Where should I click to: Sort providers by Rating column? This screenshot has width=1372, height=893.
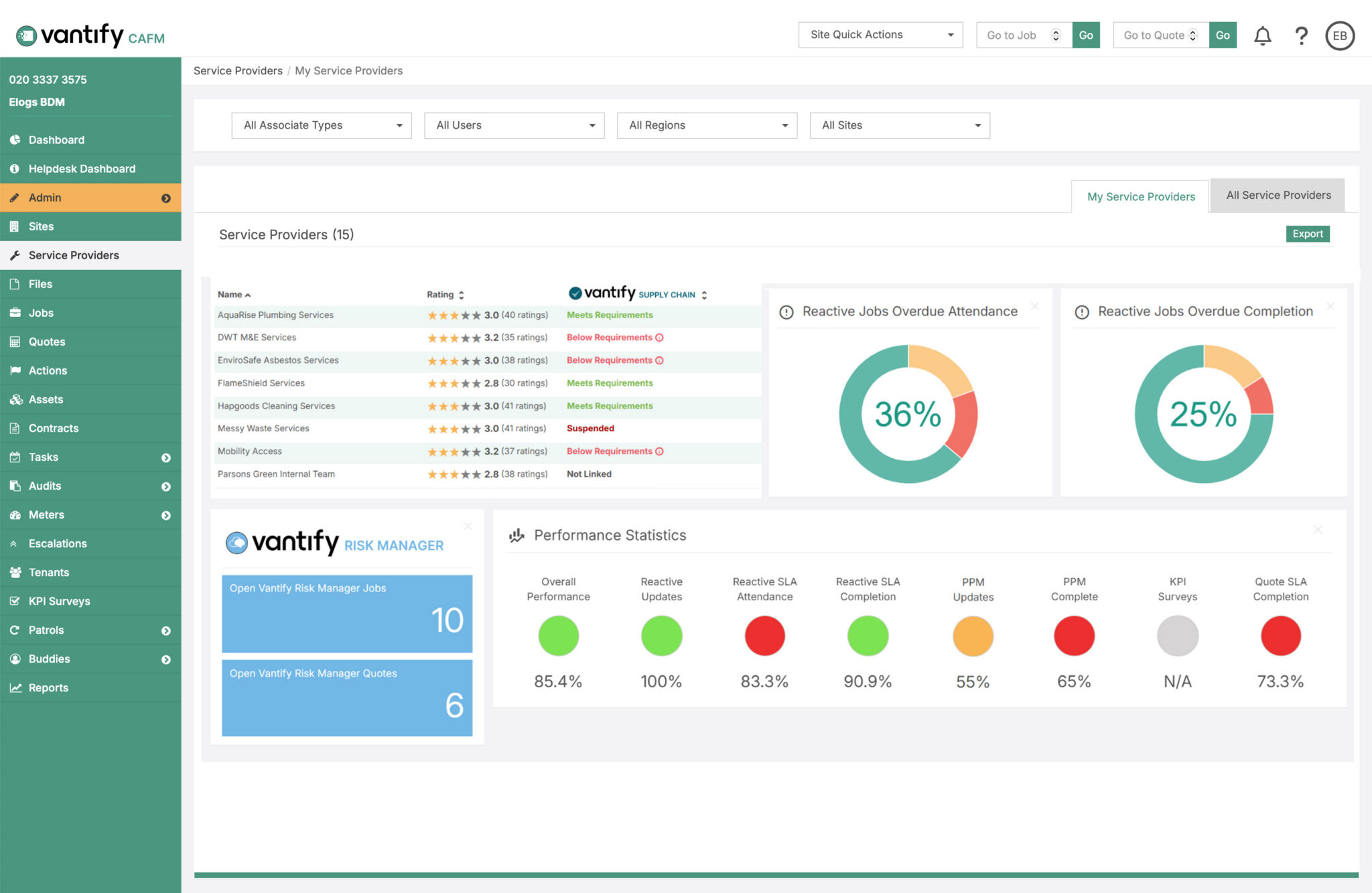pos(445,295)
